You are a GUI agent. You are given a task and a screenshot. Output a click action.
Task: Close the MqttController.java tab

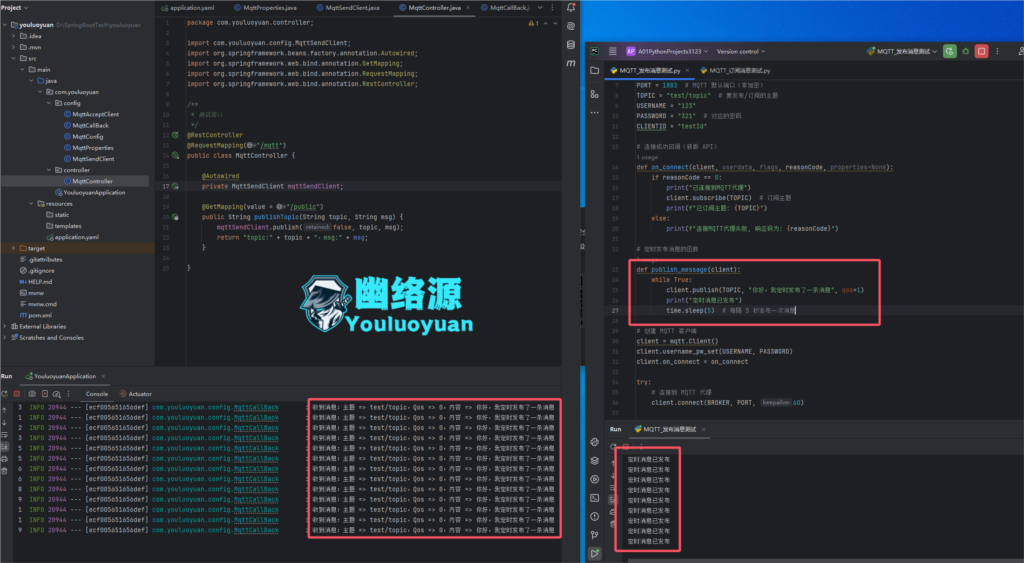pyautogui.click(x=468, y=7)
